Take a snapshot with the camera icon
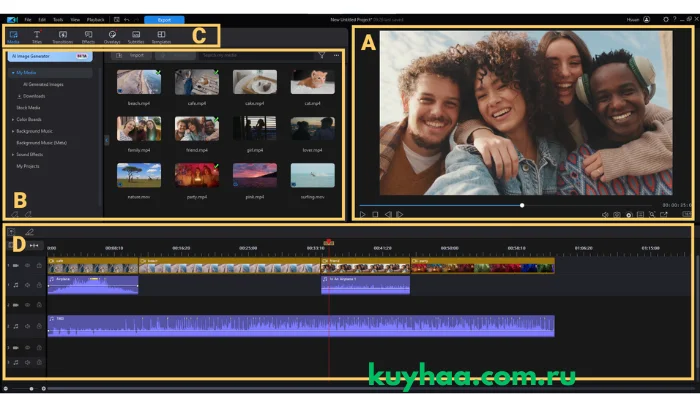The image size is (700, 394). tap(617, 215)
